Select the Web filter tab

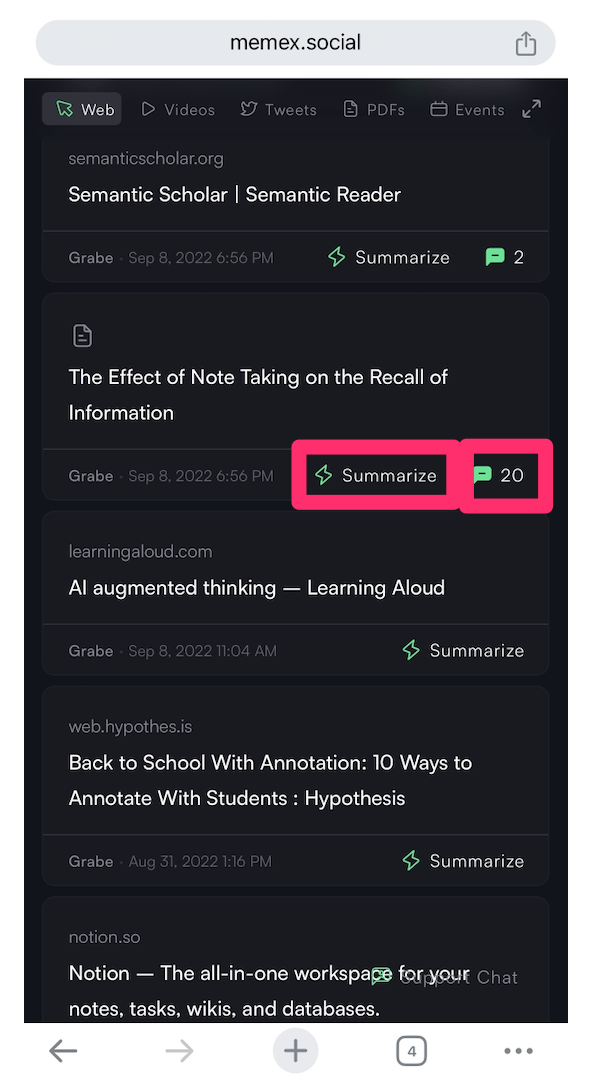point(82,109)
